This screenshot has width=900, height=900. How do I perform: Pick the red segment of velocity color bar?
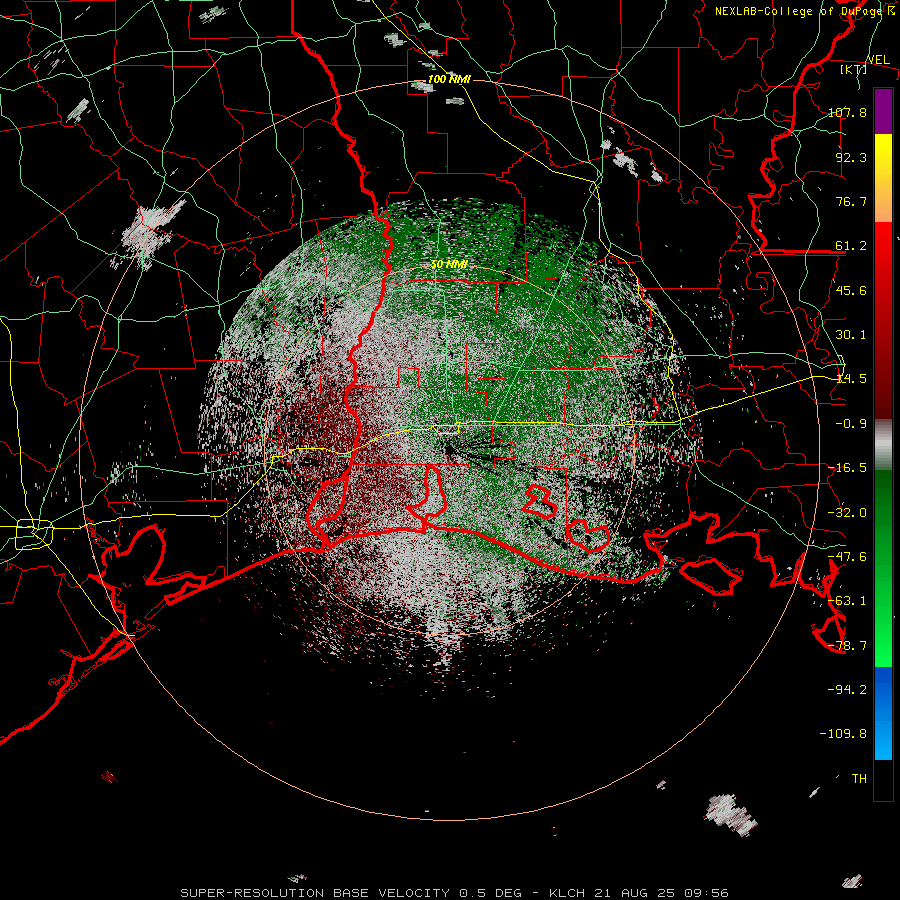883,320
